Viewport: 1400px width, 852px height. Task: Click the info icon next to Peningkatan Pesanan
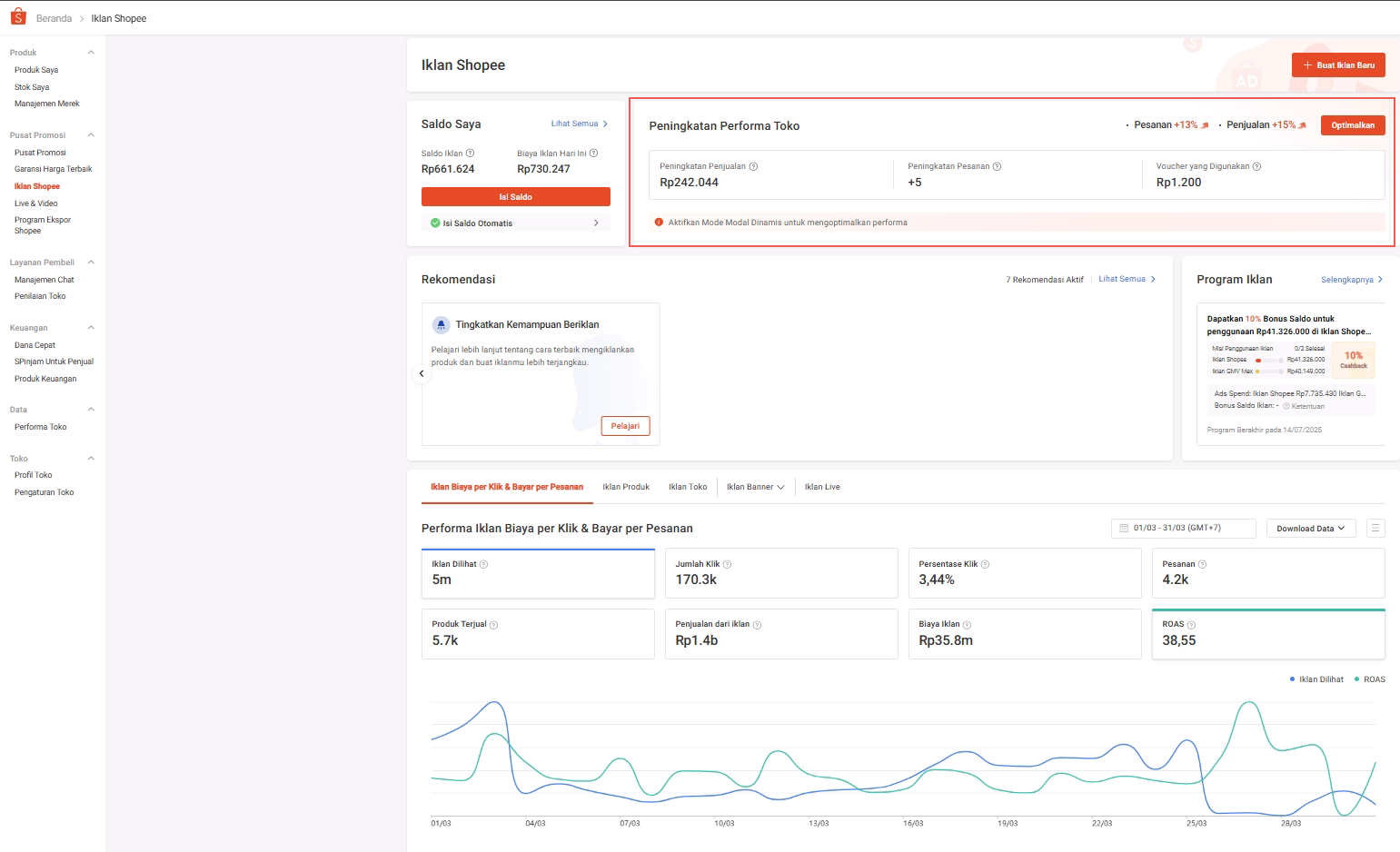tap(997, 166)
